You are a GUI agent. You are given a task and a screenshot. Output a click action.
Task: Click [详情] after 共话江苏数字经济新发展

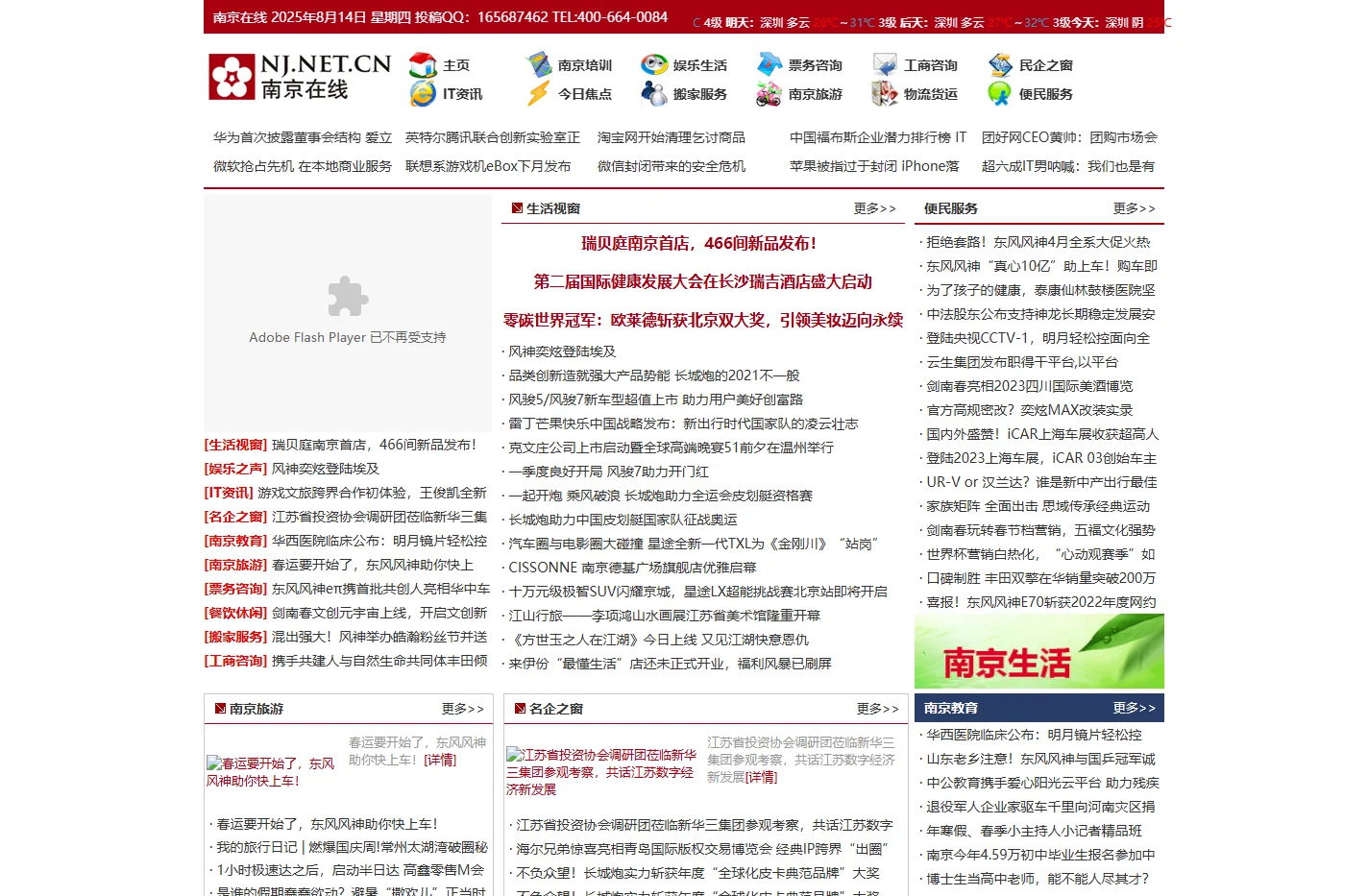761,777
